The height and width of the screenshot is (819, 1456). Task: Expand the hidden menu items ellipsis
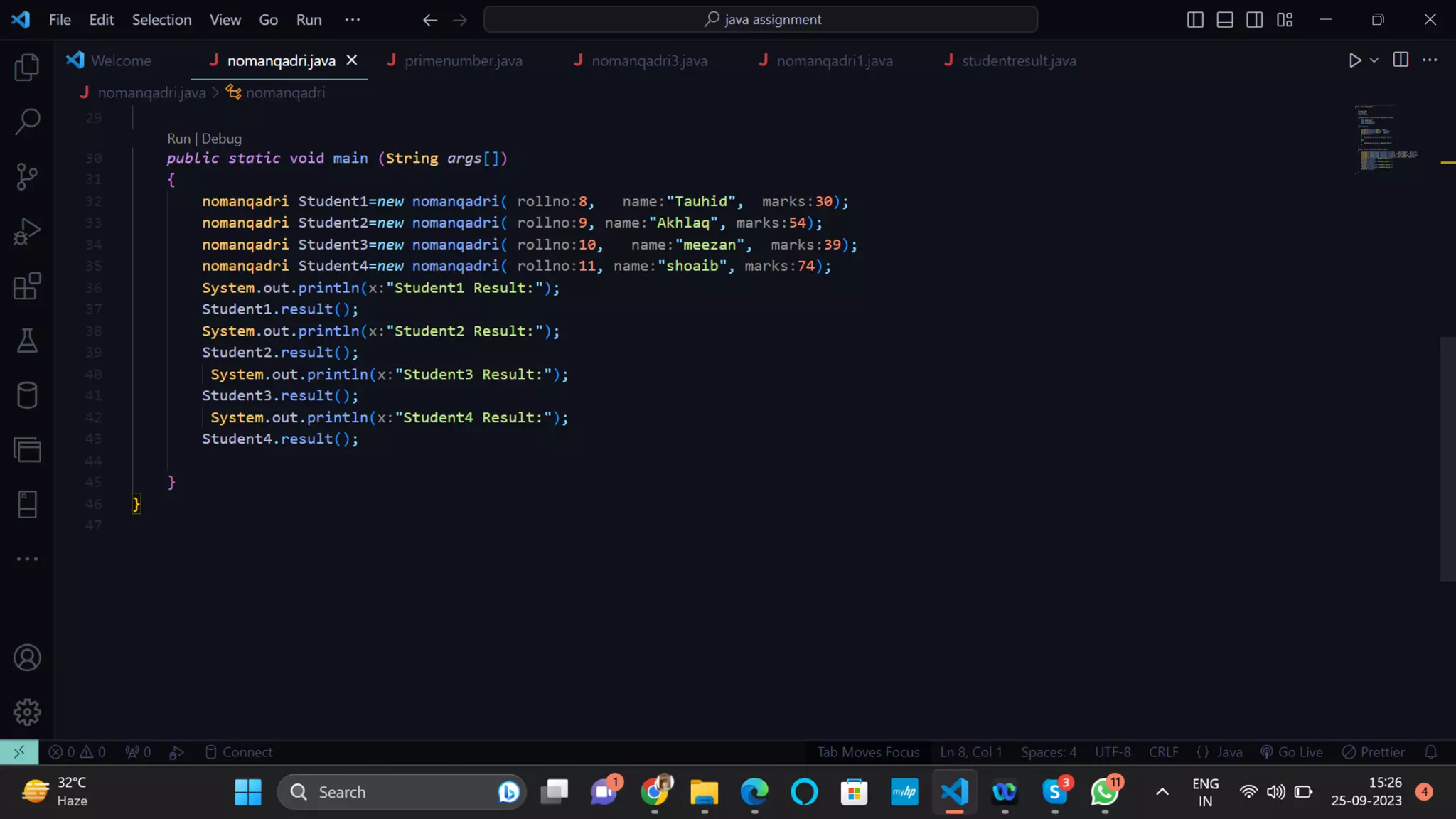point(353,20)
